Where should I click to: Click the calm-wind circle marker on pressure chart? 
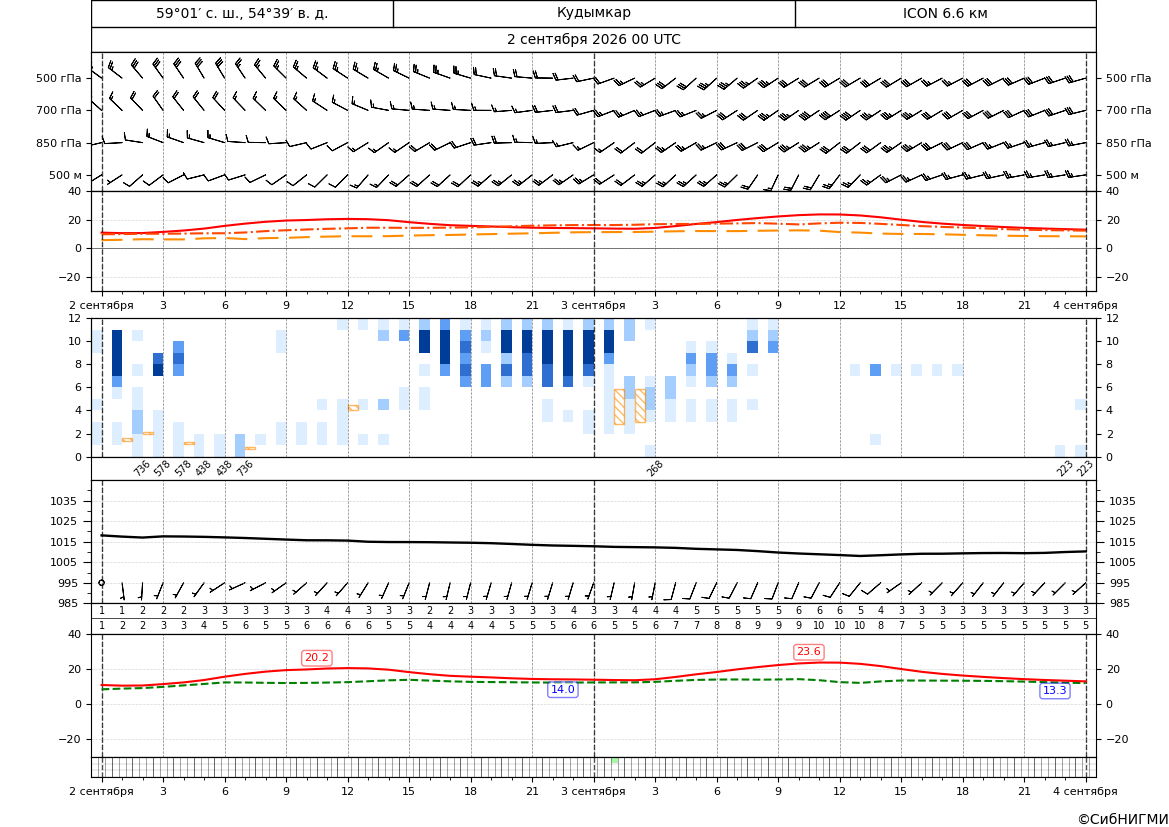coord(102,582)
